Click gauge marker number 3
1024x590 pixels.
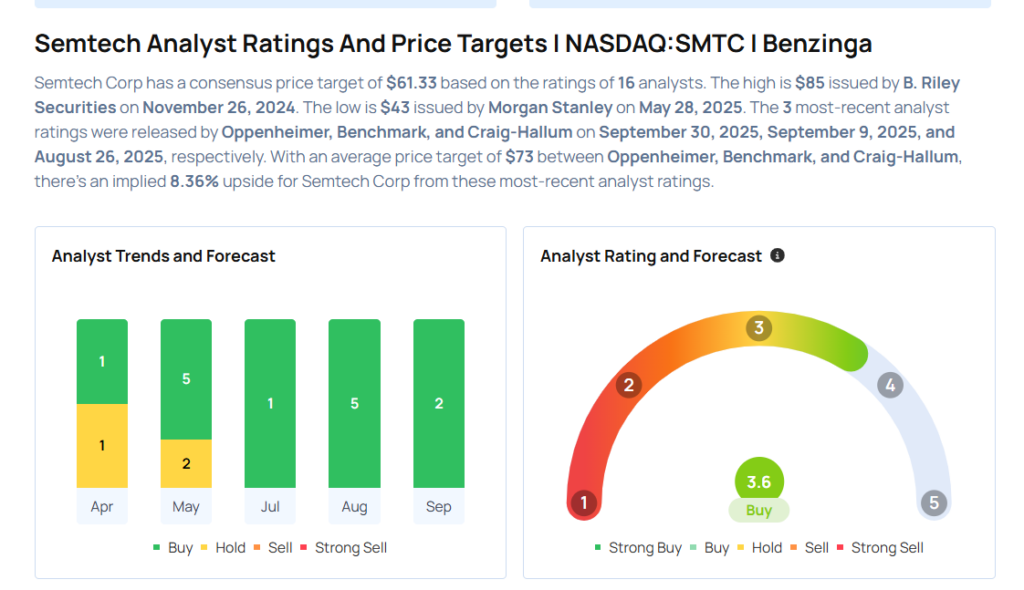759,328
